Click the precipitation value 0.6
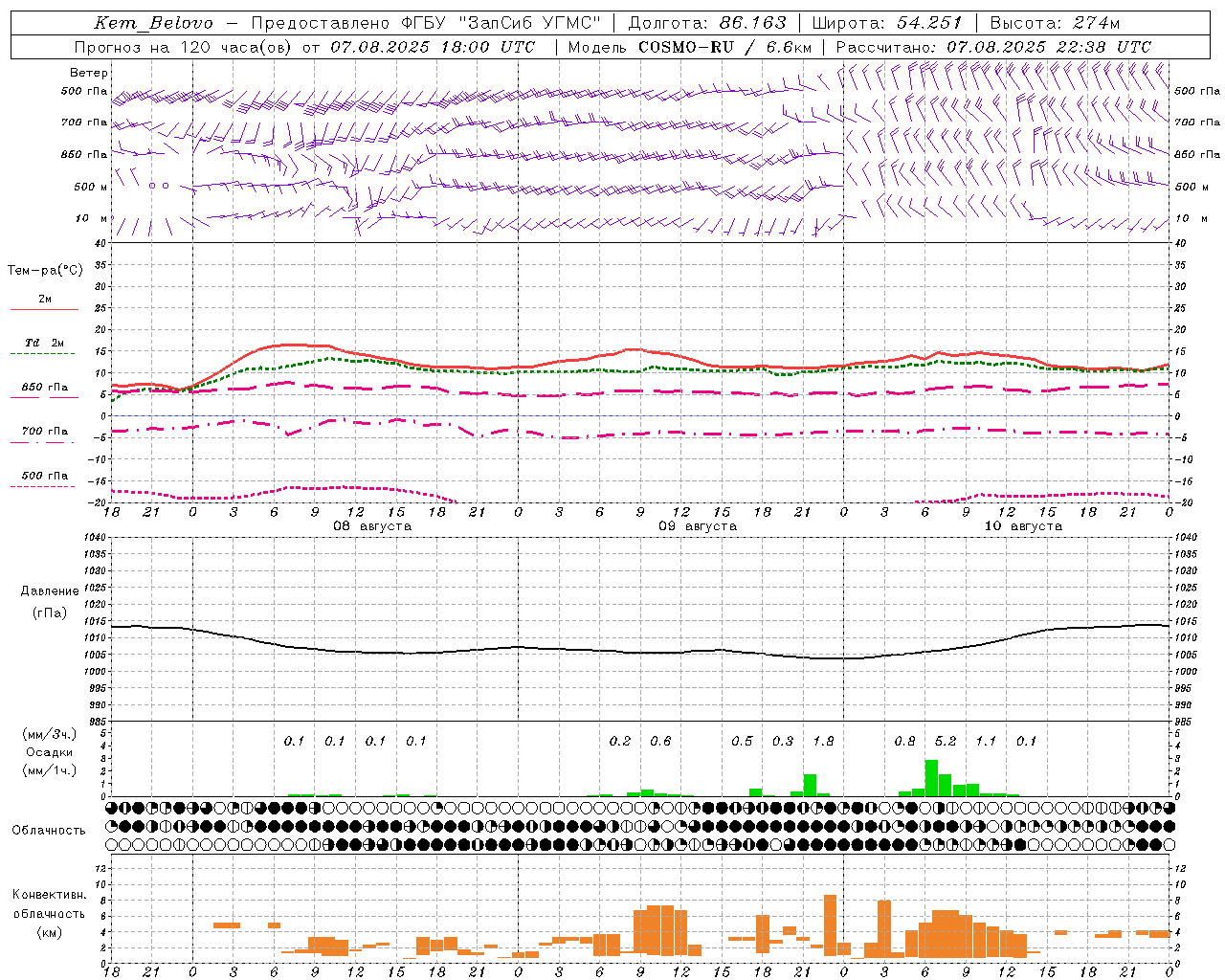Image resolution: width=1225 pixels, height=980 pixels. 660,742
